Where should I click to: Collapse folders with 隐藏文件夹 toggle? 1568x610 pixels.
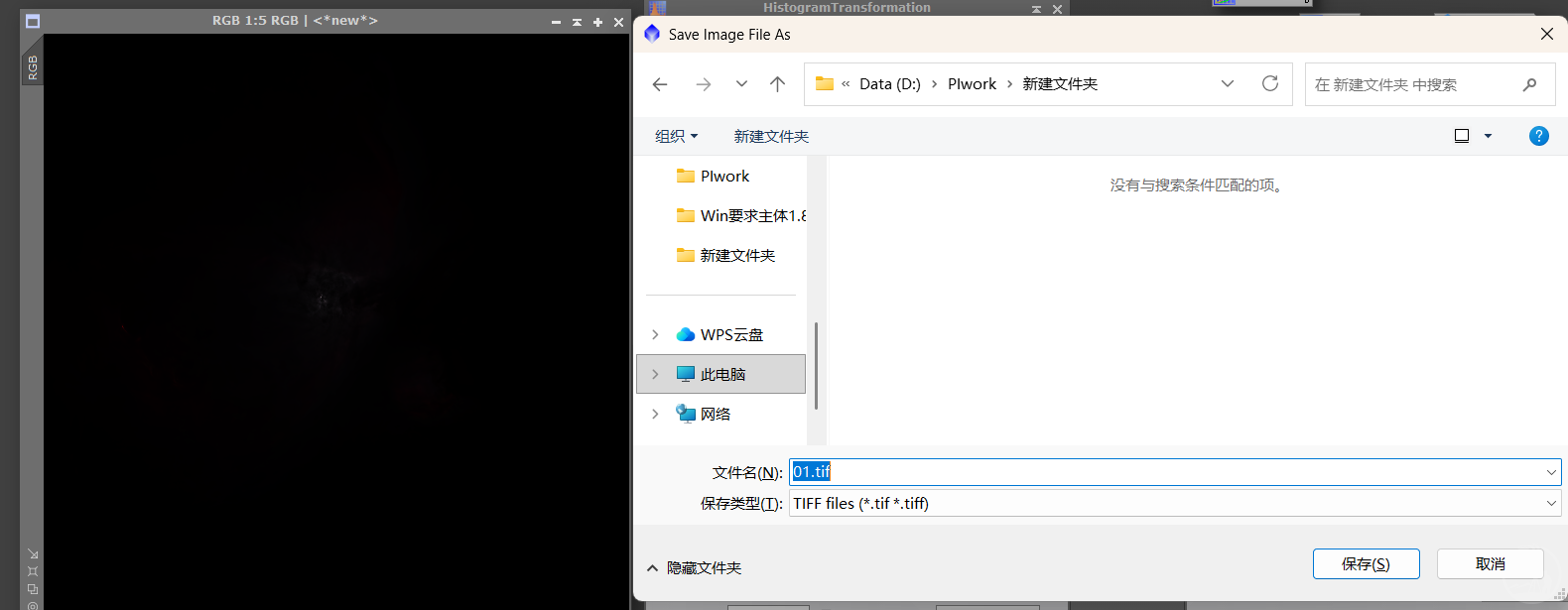[695, 568]
